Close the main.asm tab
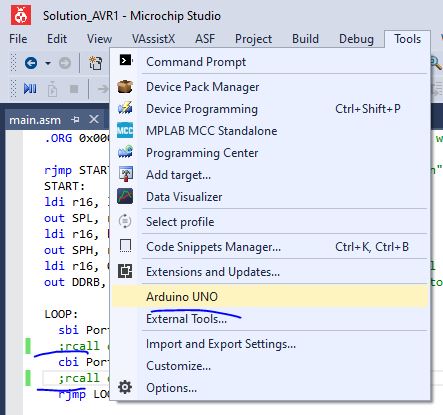Viewport: 443px width, 415px height. click(94, 119)
